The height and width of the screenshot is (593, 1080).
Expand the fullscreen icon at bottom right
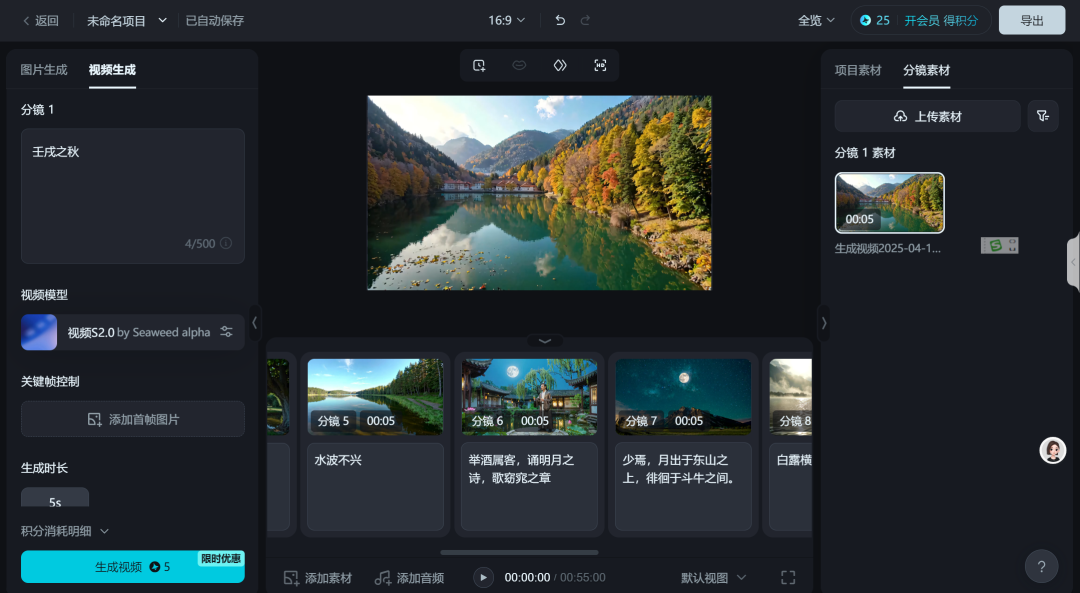coord(788,577)
